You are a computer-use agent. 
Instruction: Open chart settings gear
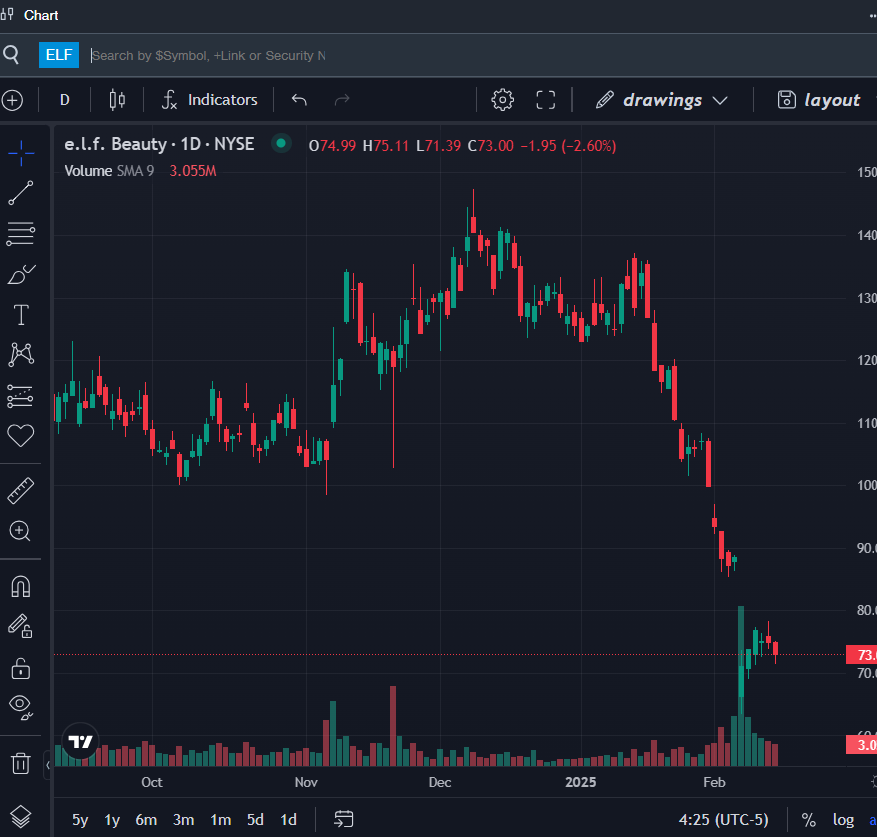point(502,100)
